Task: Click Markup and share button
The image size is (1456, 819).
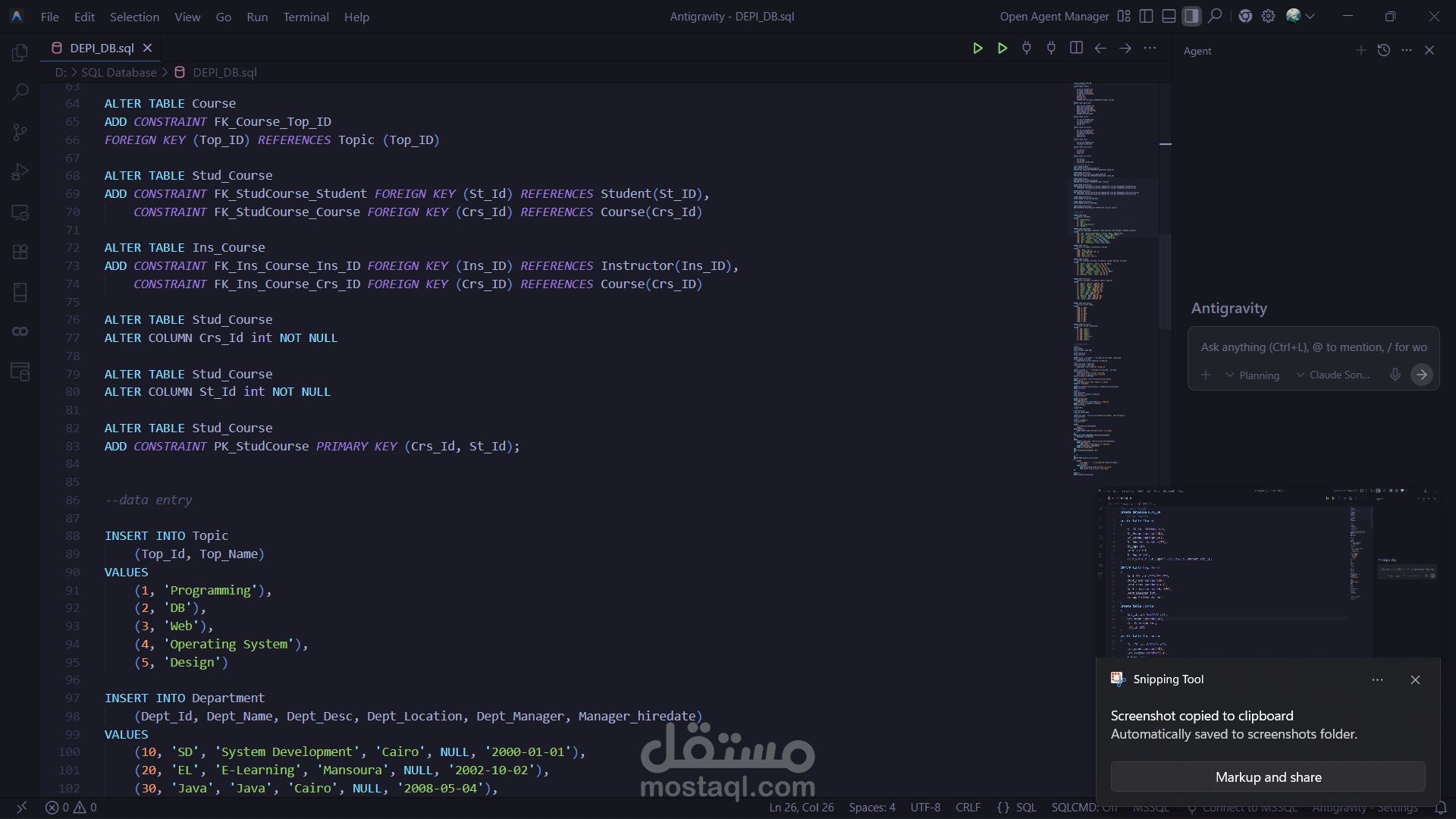Action: (x=1268, y=777)
